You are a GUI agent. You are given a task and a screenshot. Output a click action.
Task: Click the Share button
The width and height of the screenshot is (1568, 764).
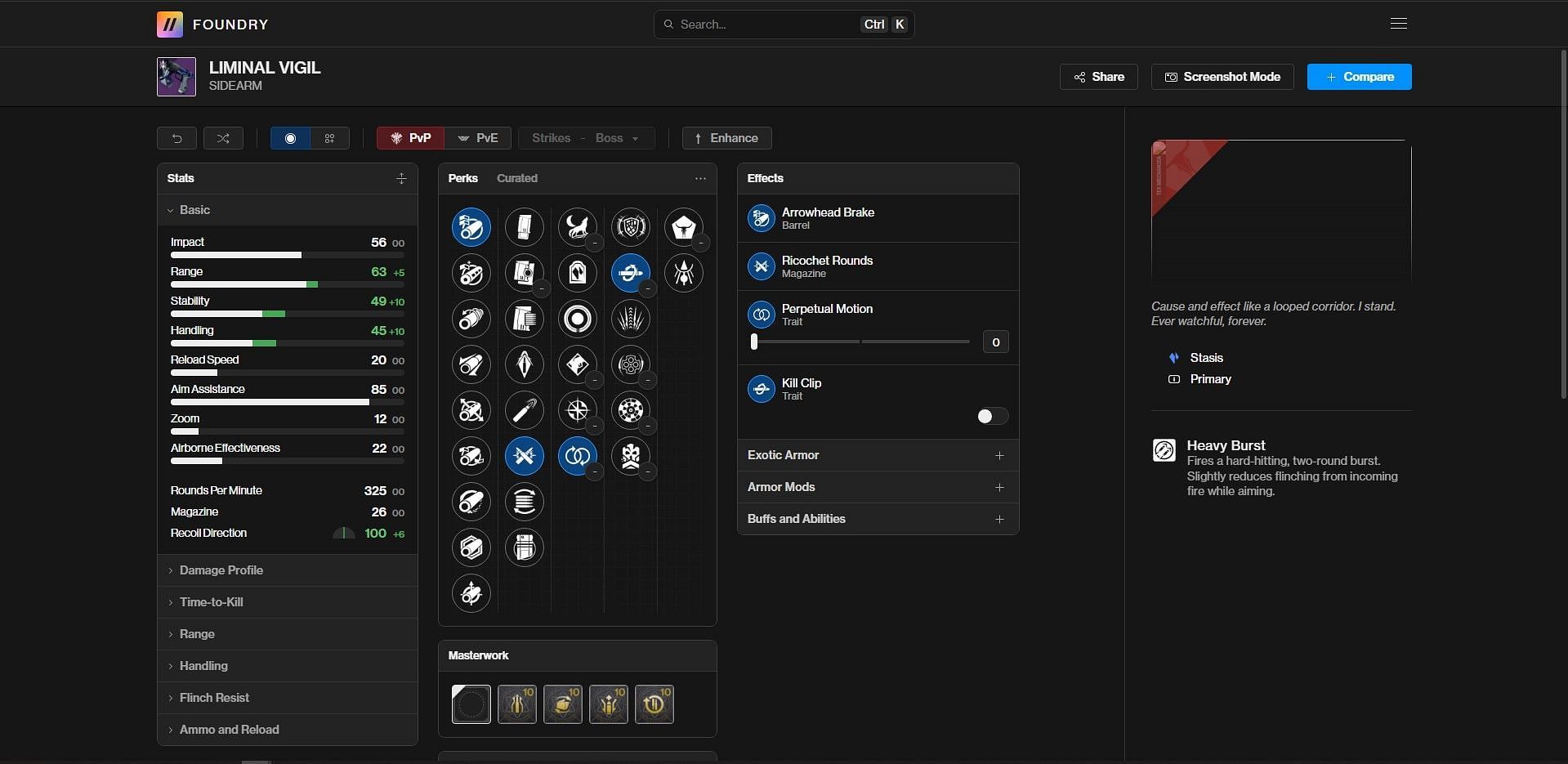coord(1099,77)
